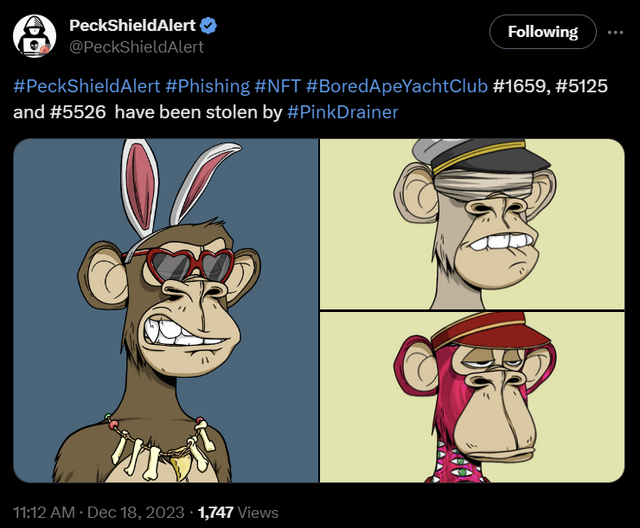640x528 pixels.
Task: Click the #PinkDrainer hashtag
Action: 343,112
